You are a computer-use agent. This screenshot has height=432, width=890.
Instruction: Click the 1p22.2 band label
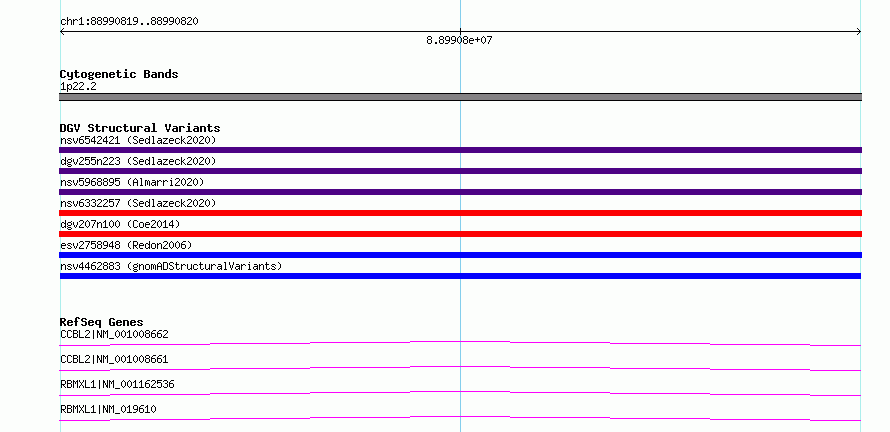point(78,87)
